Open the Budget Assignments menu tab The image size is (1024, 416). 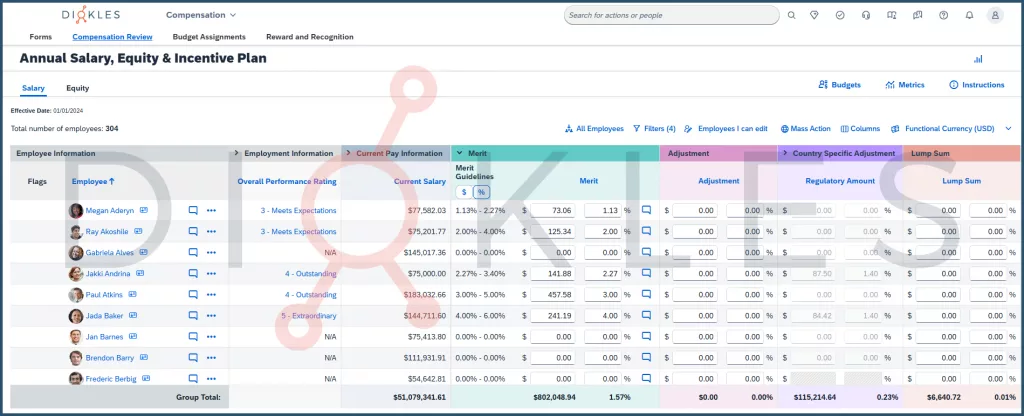[x=209, y=37]
